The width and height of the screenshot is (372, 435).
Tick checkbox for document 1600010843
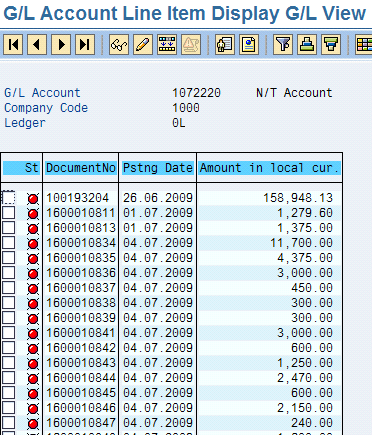(9, 362)
